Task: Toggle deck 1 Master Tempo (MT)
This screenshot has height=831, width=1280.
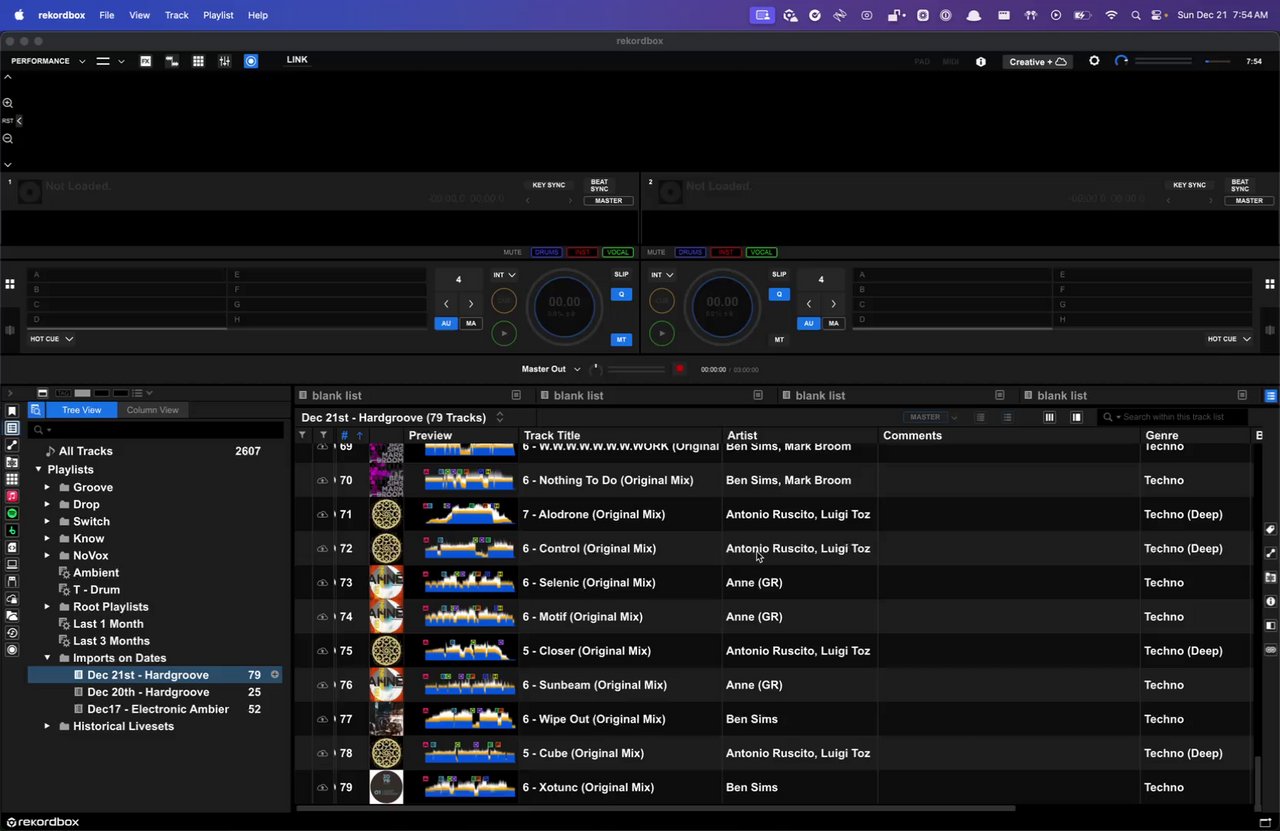Action: [621, 340]
